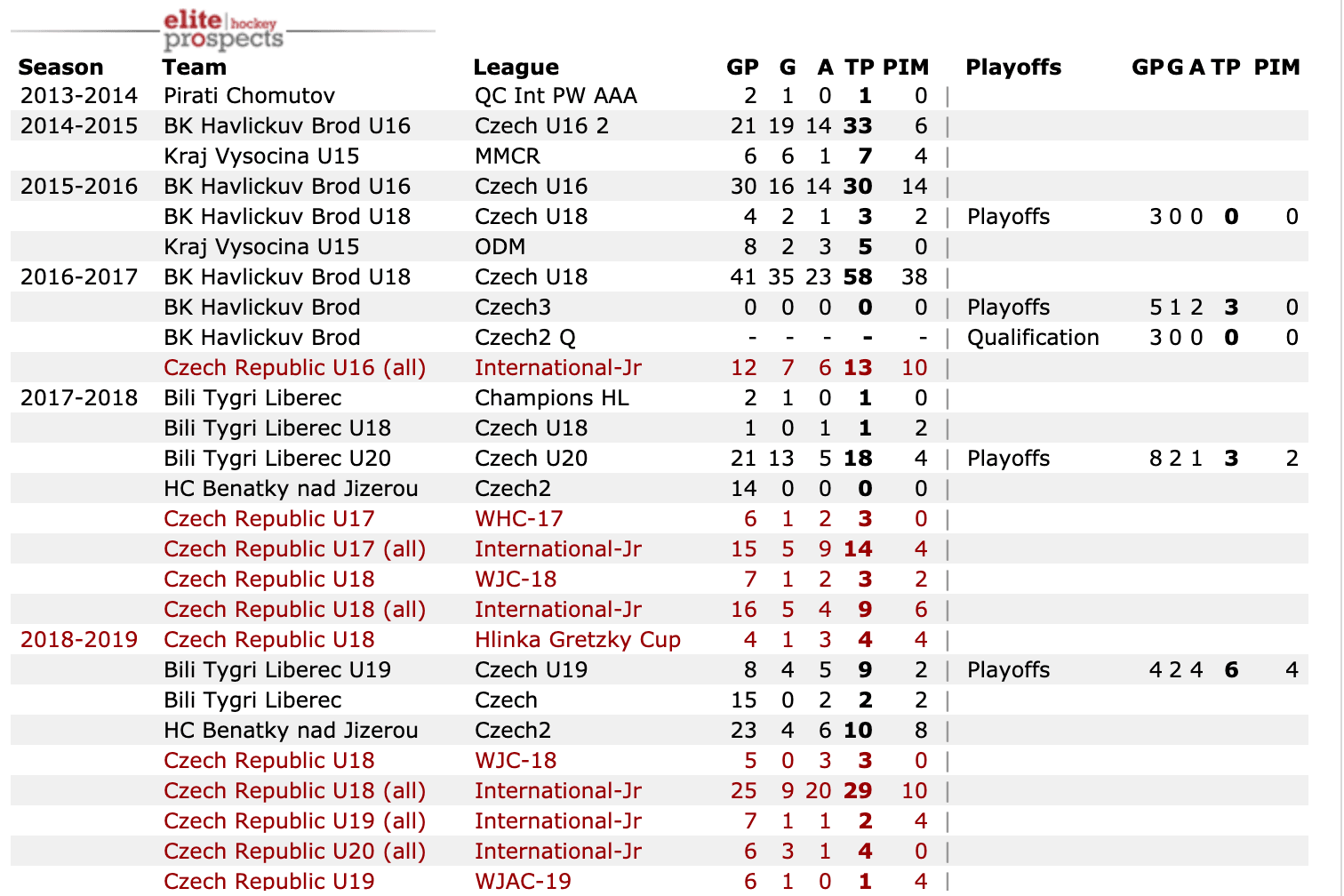Click the Season column header

point(60,68)
